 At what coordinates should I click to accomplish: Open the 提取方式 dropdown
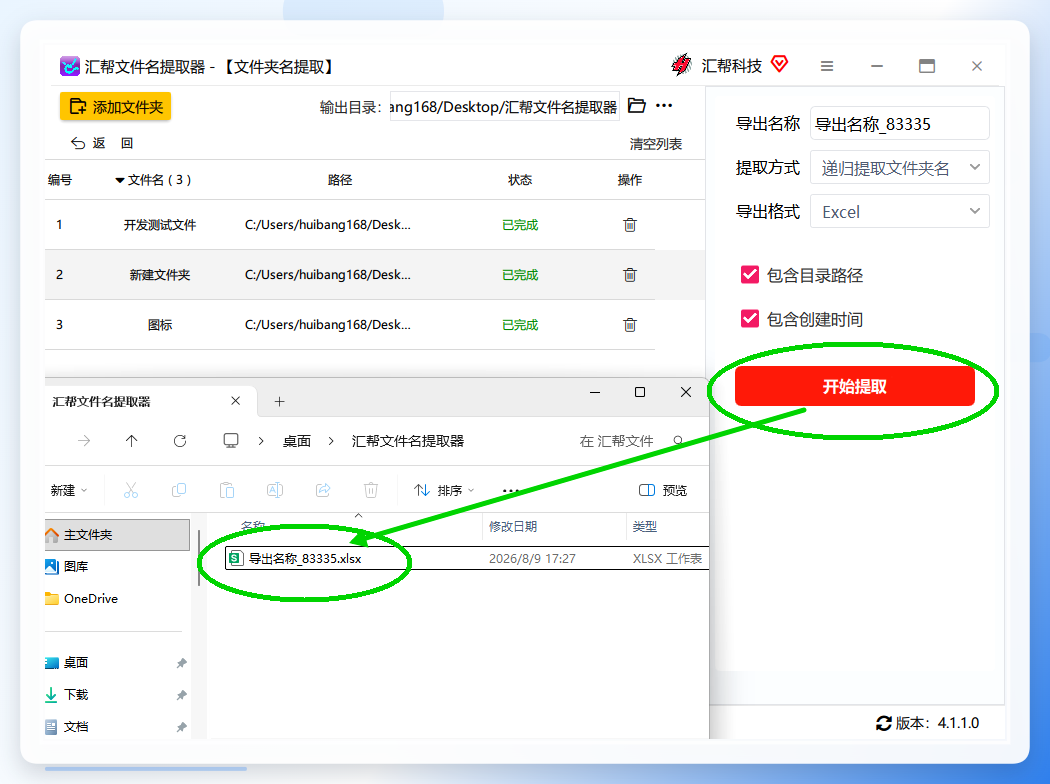click(x=899, y=168)
